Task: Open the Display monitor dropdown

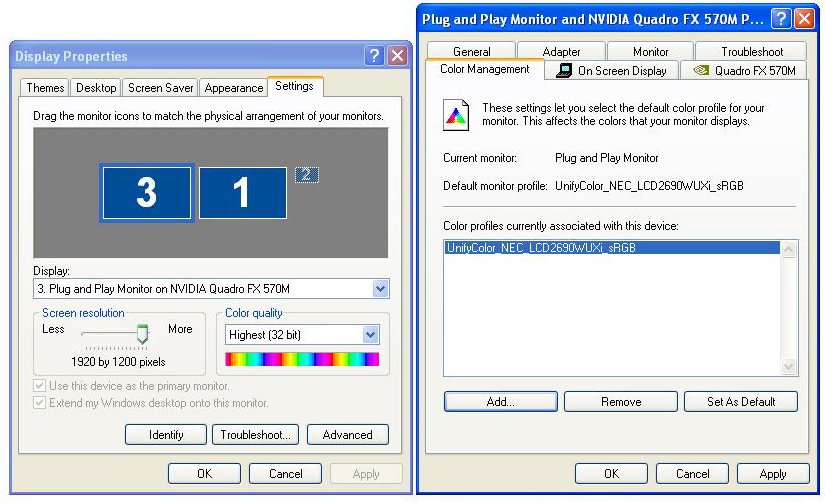Action: point(380,289)
